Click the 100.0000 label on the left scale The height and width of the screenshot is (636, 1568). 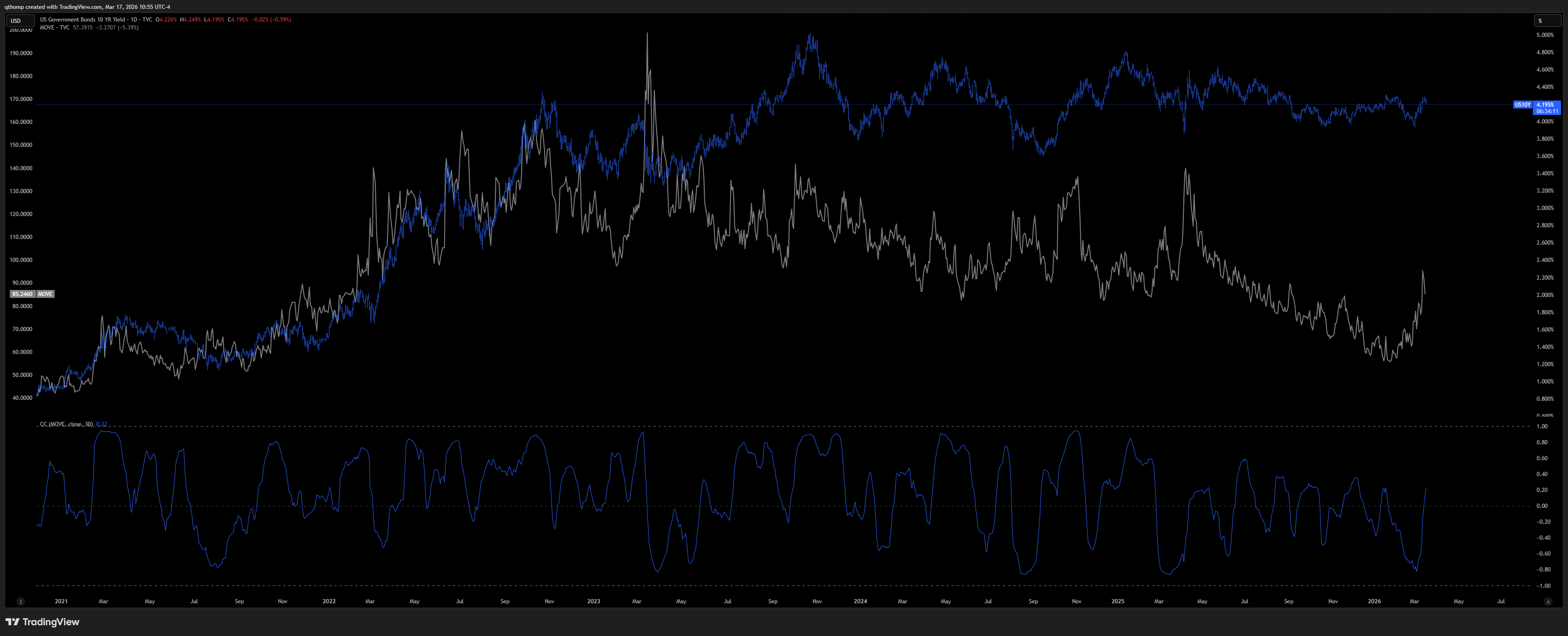tap(21, 260)
